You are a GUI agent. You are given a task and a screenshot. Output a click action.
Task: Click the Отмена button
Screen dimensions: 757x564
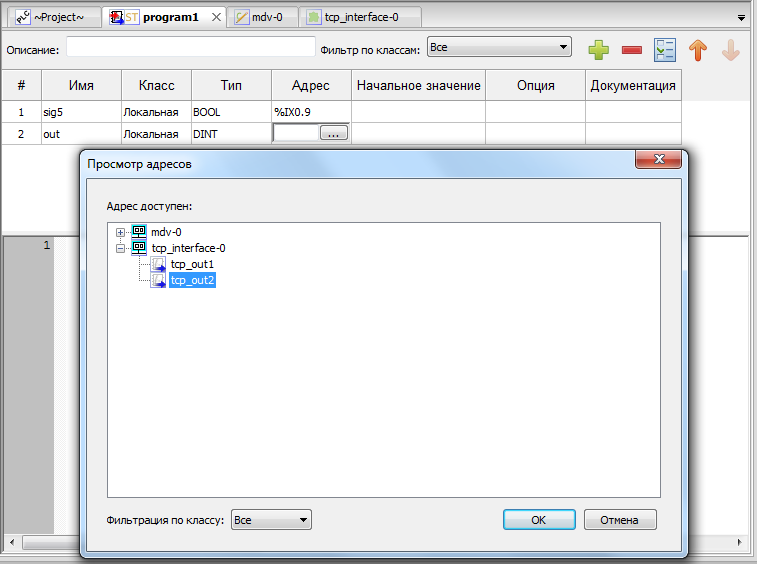pos(620,520)
